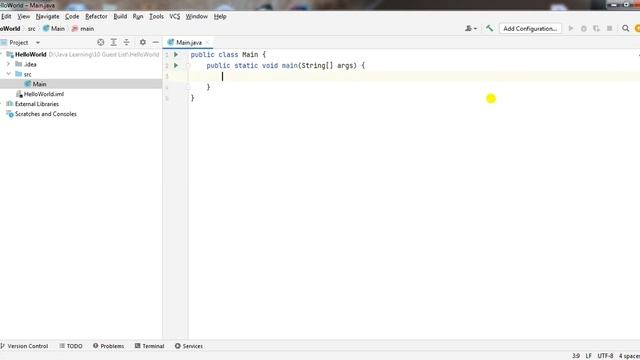Click main method breadcrumb in navigation bar
640x360 pixels.
coord(83,29)
